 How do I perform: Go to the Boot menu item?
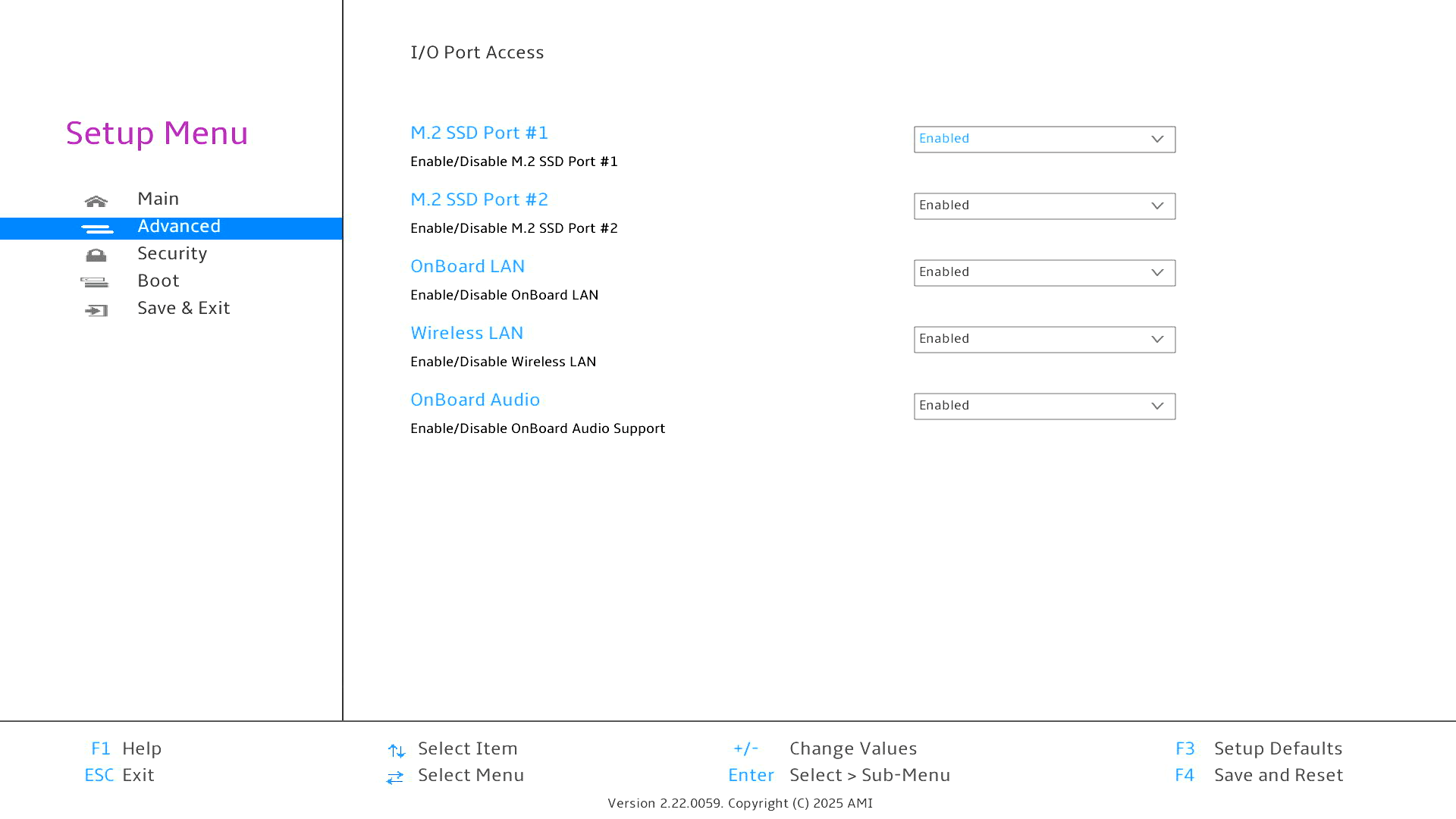[158, 281]
